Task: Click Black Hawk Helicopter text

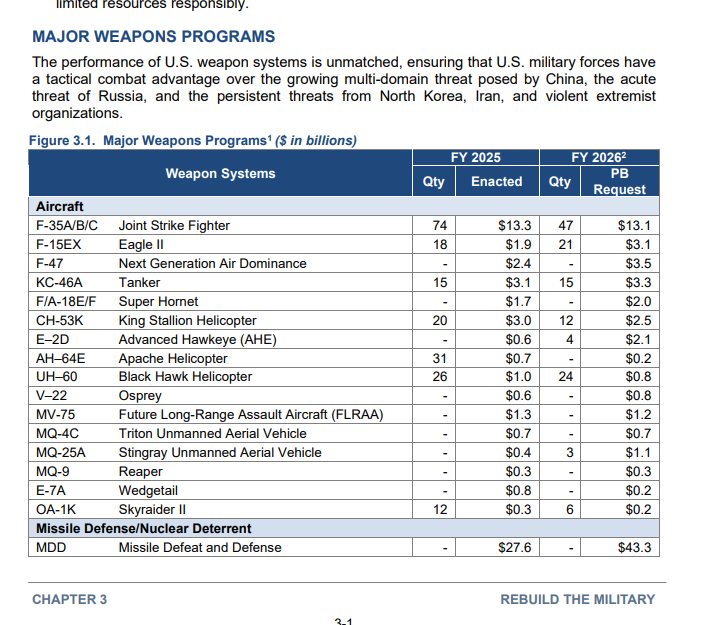Action: 185,377
